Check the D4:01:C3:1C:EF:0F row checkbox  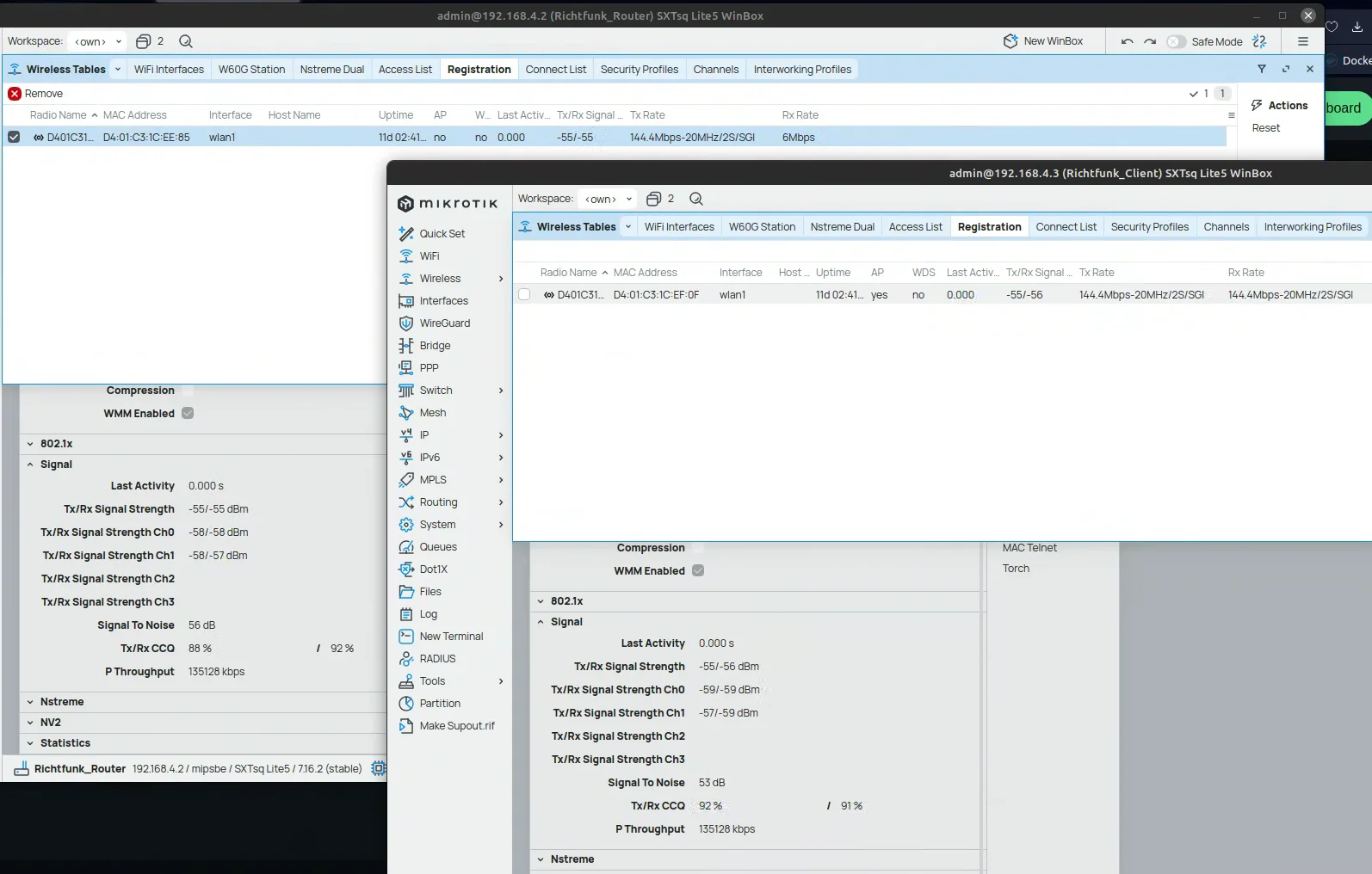pos(524,294)
